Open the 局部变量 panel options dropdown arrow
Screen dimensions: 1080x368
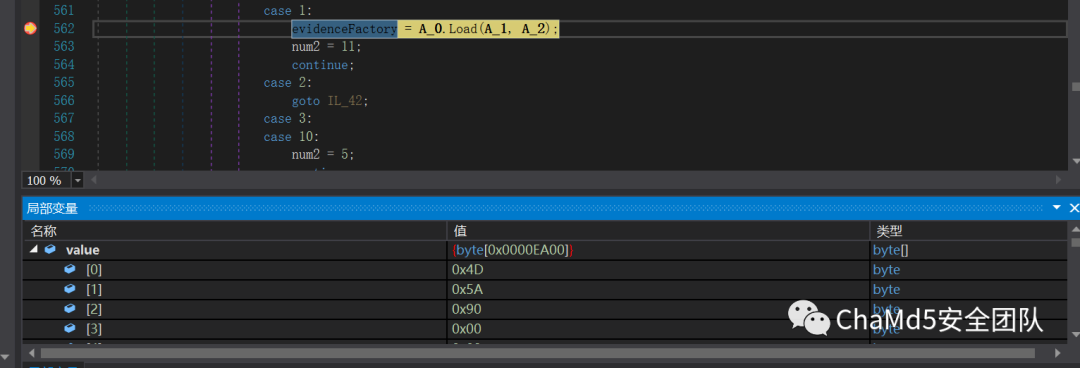tap(1057, 207)
